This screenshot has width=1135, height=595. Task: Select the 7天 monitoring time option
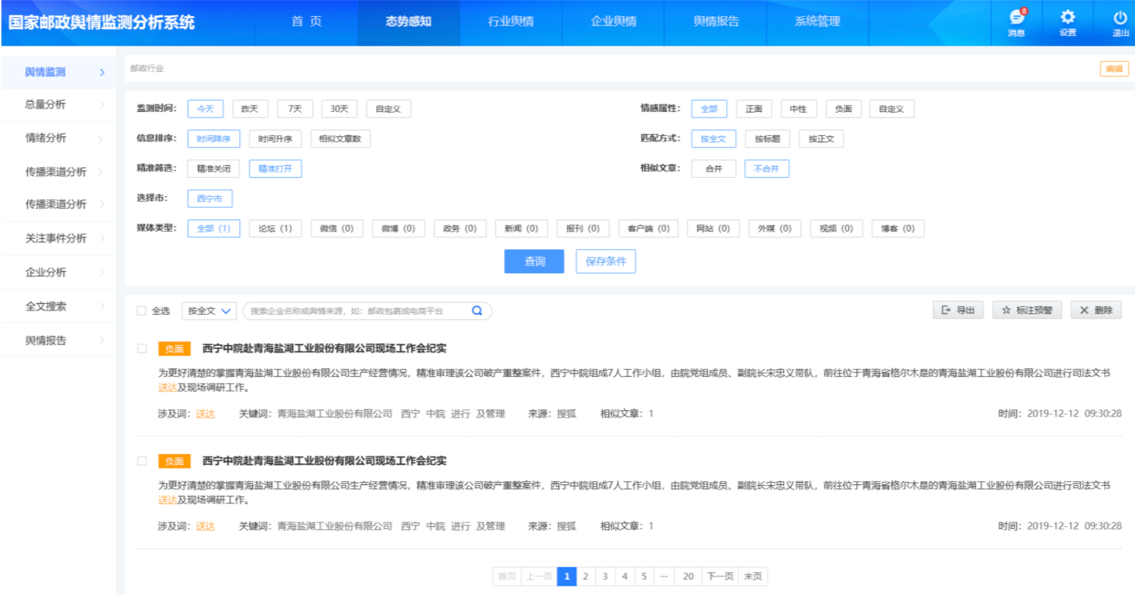coord(295,109)
